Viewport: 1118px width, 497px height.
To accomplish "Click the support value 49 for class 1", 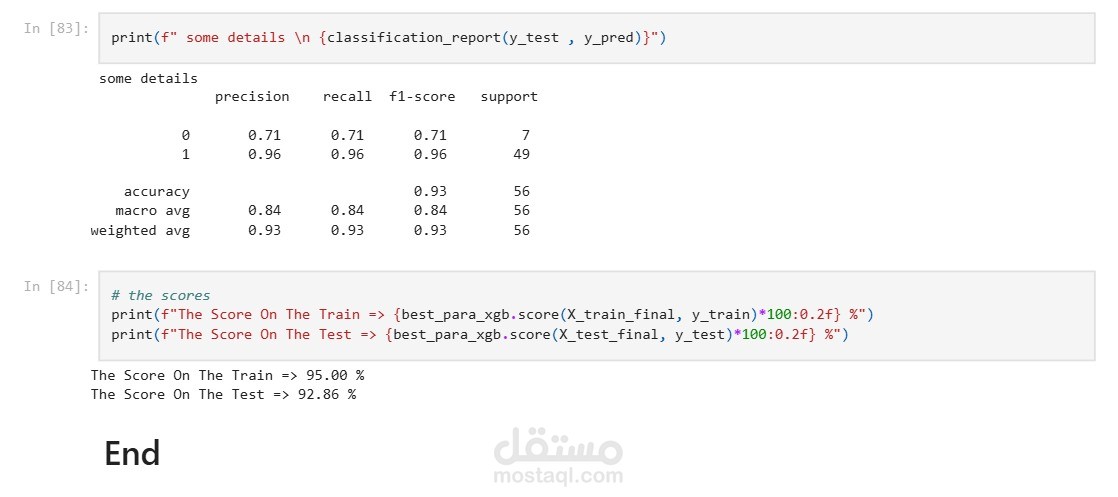I will click(x=521, y=154).
